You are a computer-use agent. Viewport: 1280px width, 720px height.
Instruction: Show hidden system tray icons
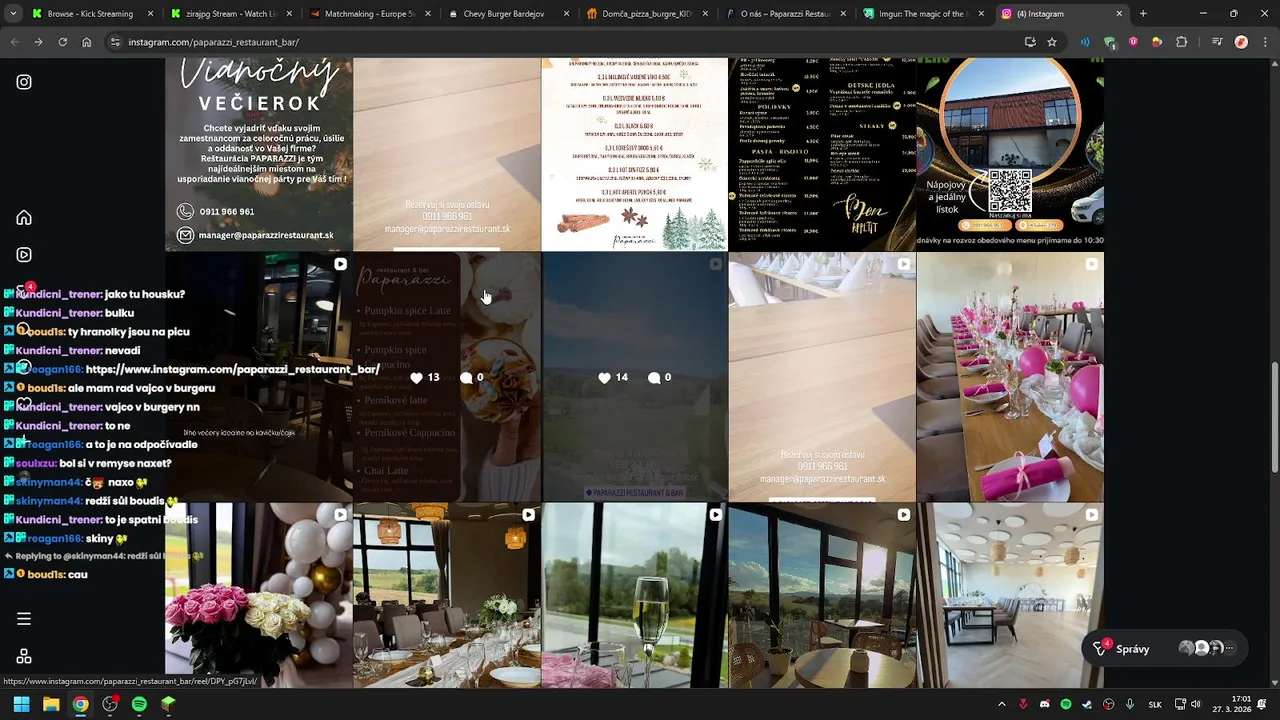point(1001,704)
